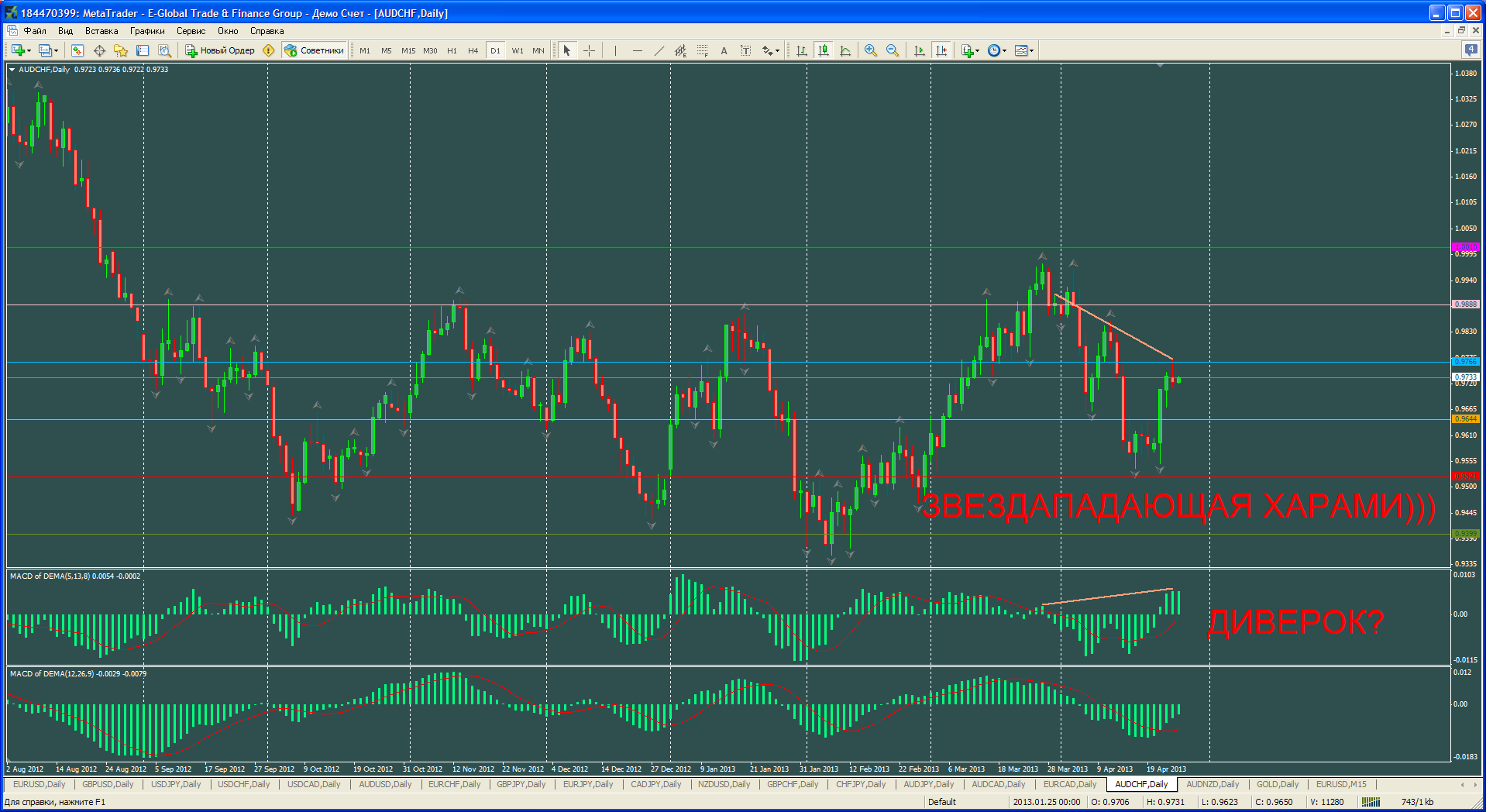Toggle chart shift
Screen dimensions: 1486x812
point(941,50)
